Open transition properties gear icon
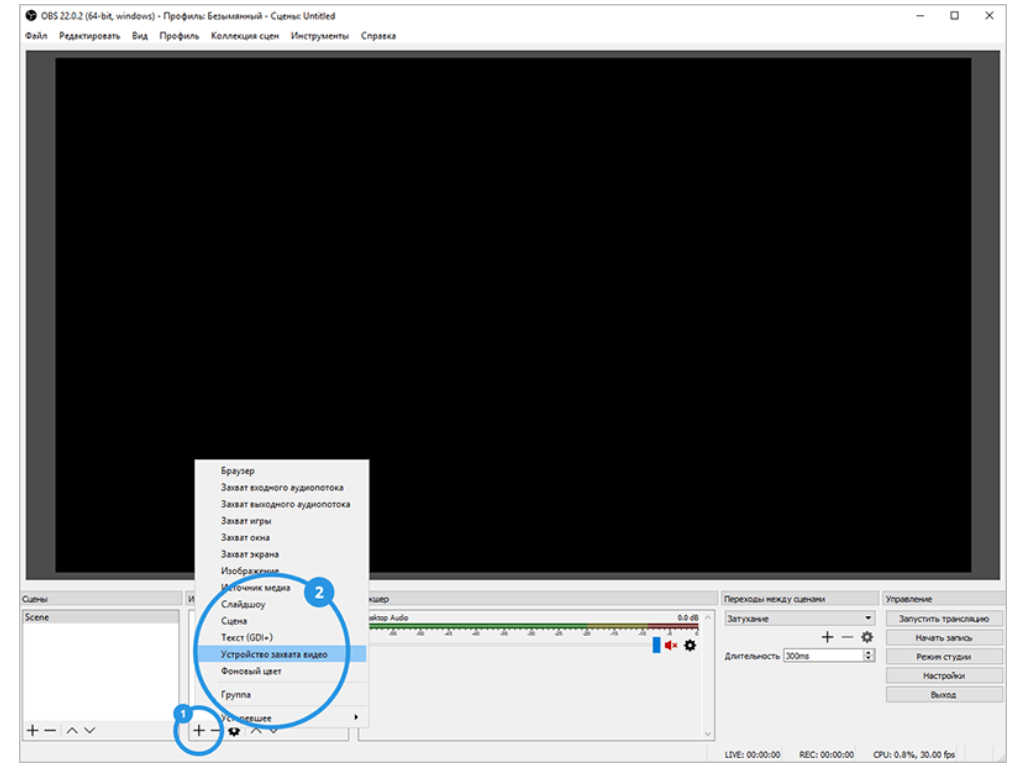Viewport: 1024px width, 773px height. 867,637
